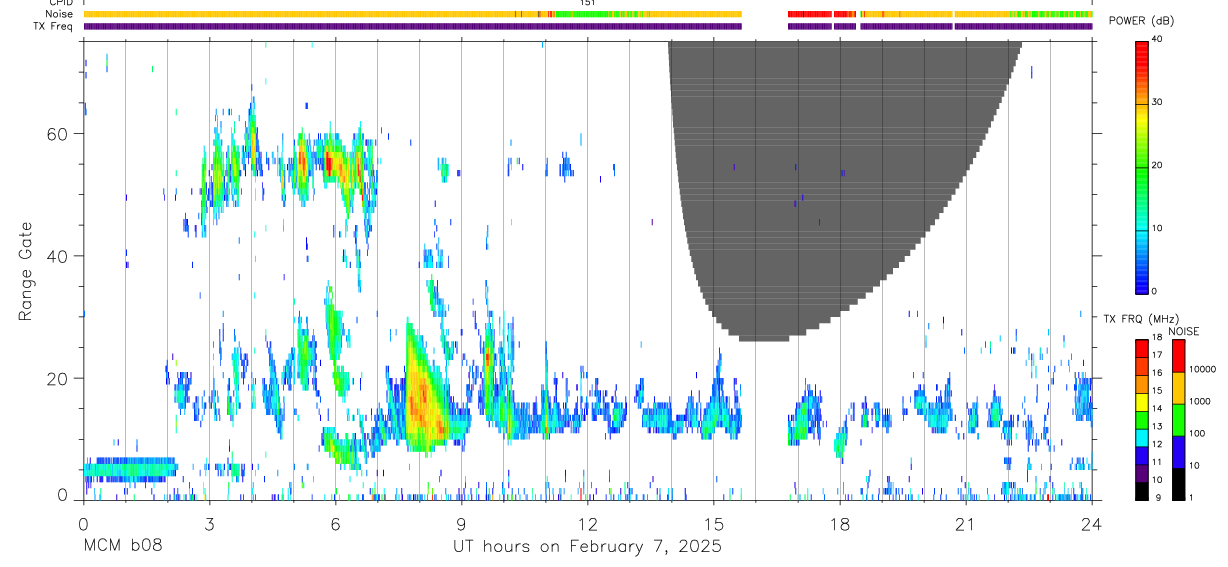Click the 'MCM b08' radar beam label
Image resolution: width=1228 pixels, height=567 pixels.
point(122,547)
